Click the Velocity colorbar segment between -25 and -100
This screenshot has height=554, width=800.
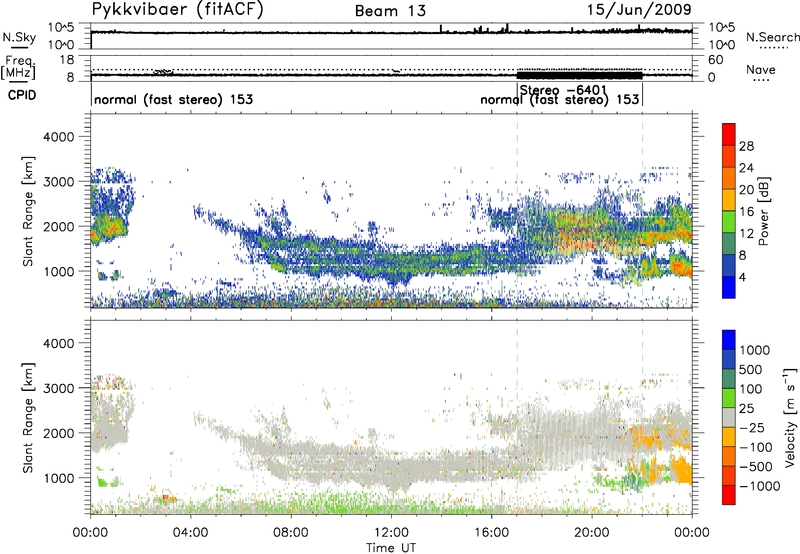pos(729,437)
